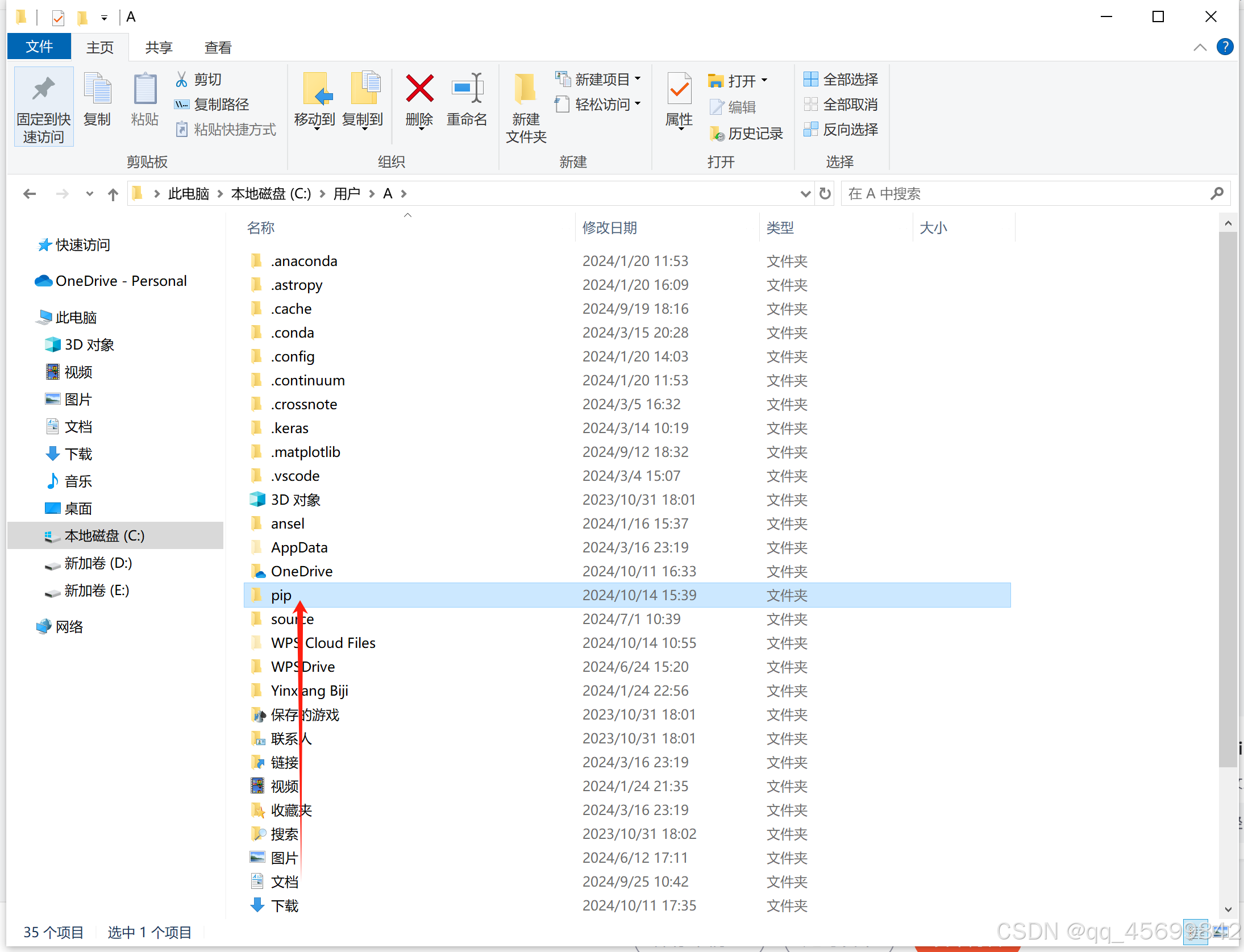1244x952 pixels.
Task: Click the Cut (剪切) scissors icon
Action: pos(181,80)
